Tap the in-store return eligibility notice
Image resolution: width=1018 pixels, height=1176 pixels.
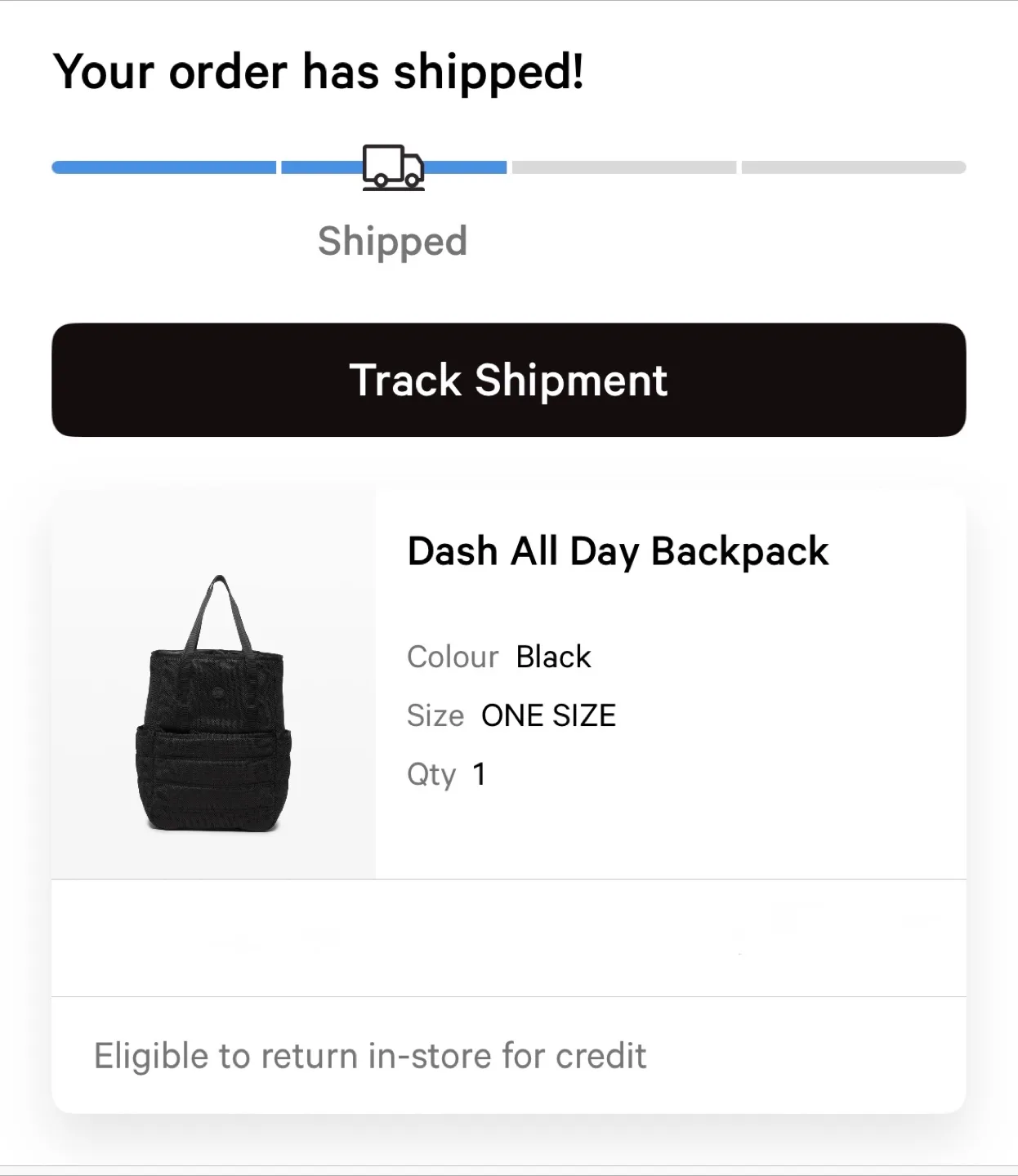coord(370,1055)
